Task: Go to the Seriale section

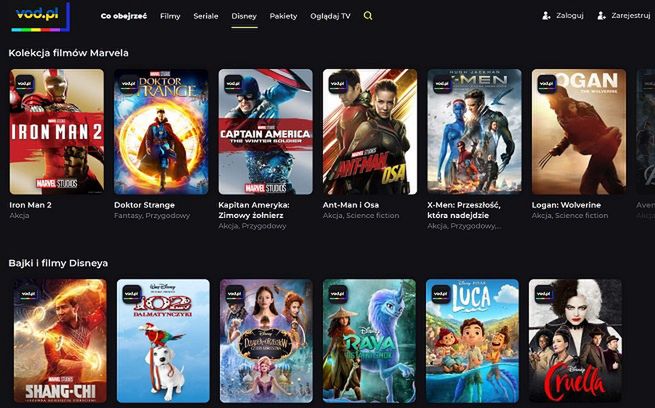Action: pyautogui.click(x=206, y=16)
